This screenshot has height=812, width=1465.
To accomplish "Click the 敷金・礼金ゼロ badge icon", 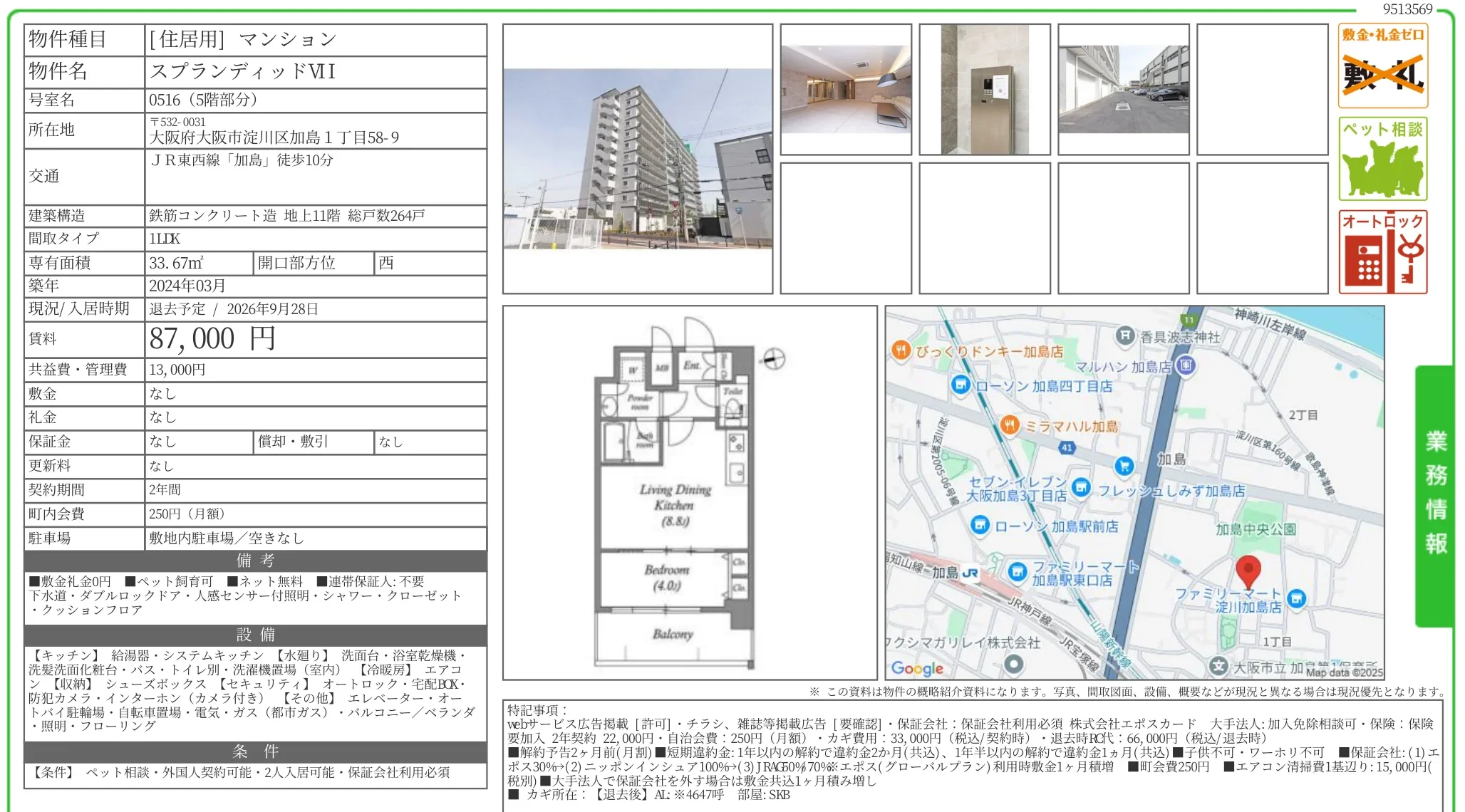I will click(1383, 66).
